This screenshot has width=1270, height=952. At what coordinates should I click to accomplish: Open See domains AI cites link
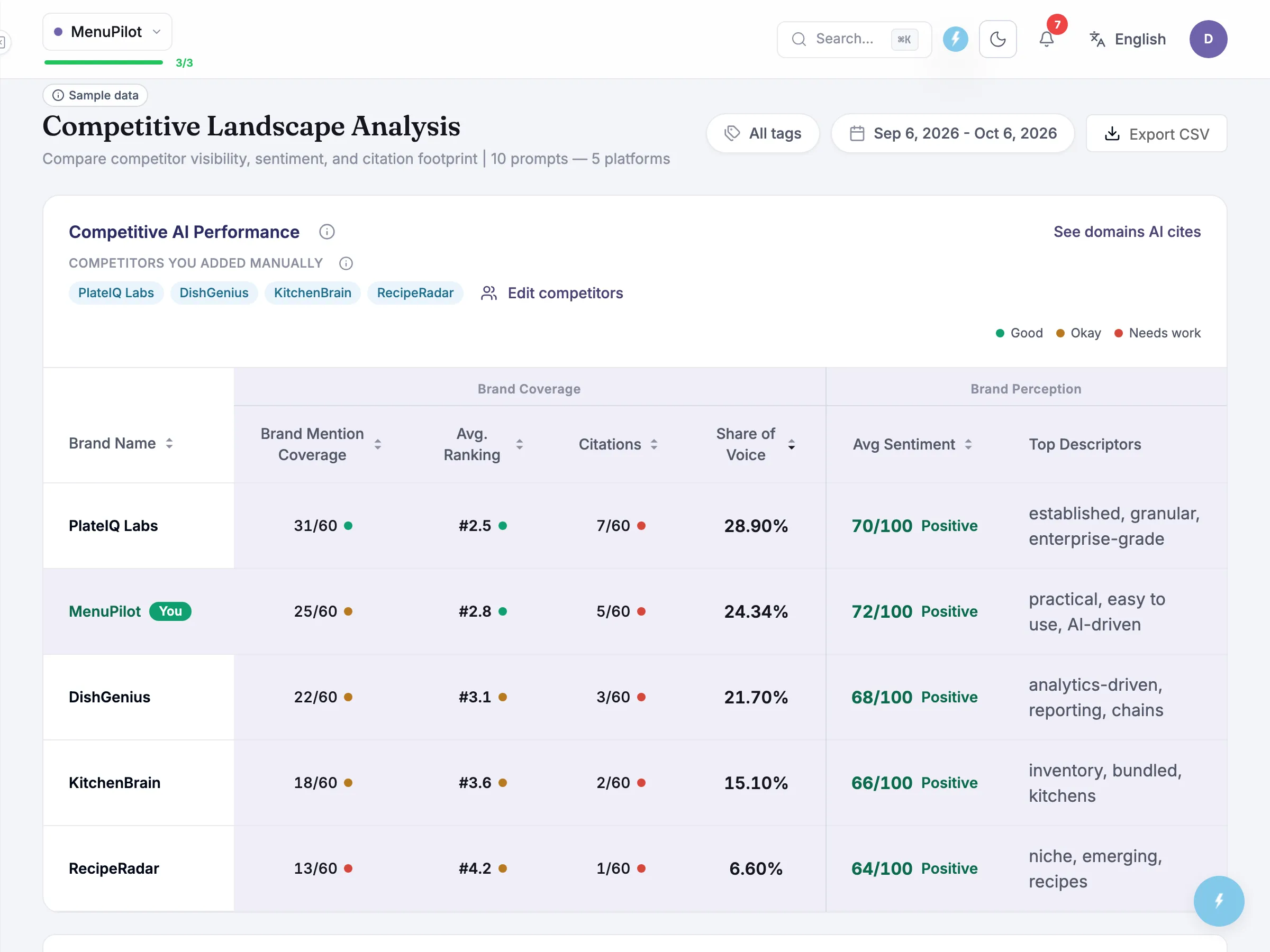tap(1127, 232)
